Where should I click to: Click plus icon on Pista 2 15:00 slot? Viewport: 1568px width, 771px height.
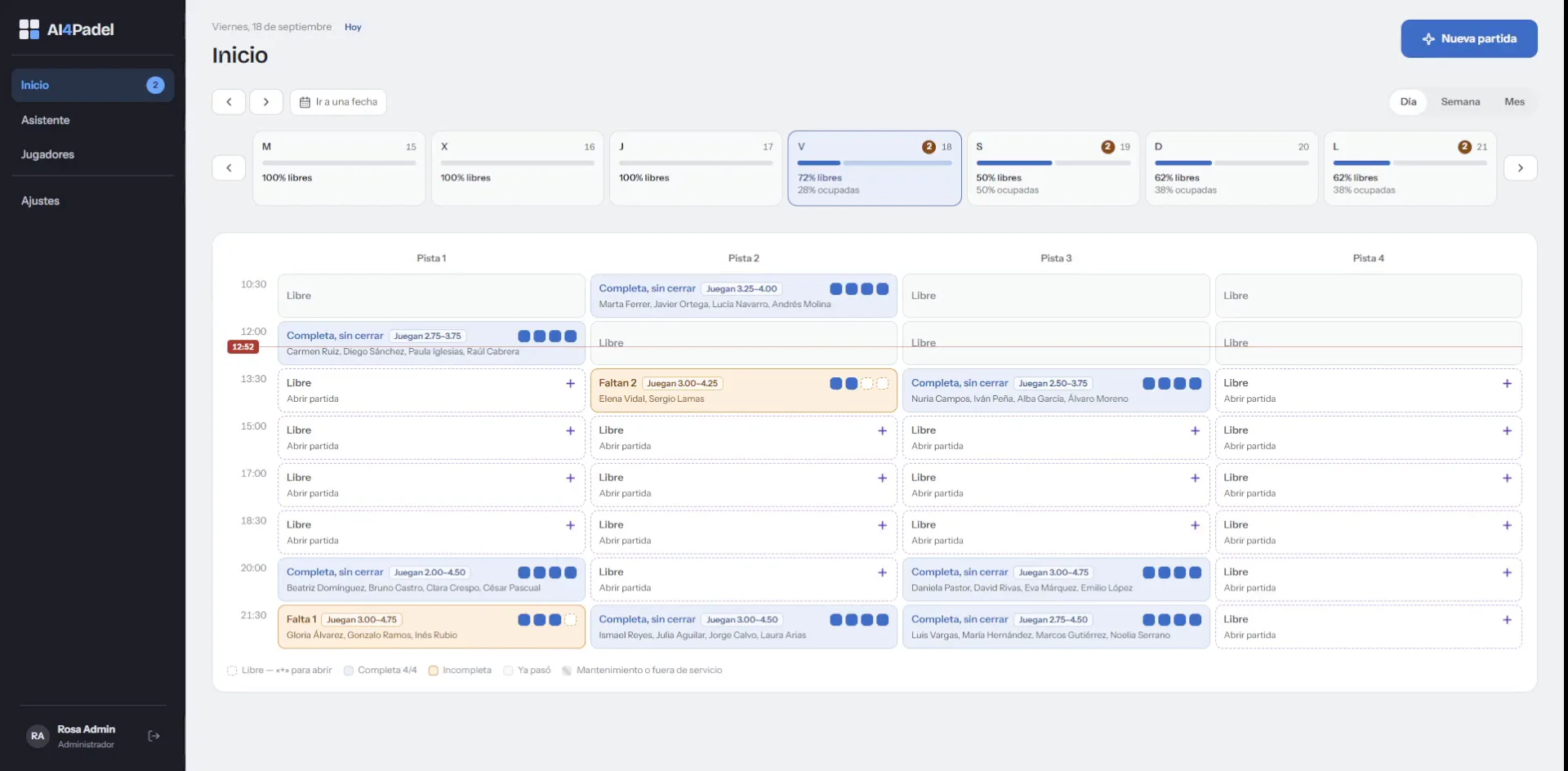[882, 430]
